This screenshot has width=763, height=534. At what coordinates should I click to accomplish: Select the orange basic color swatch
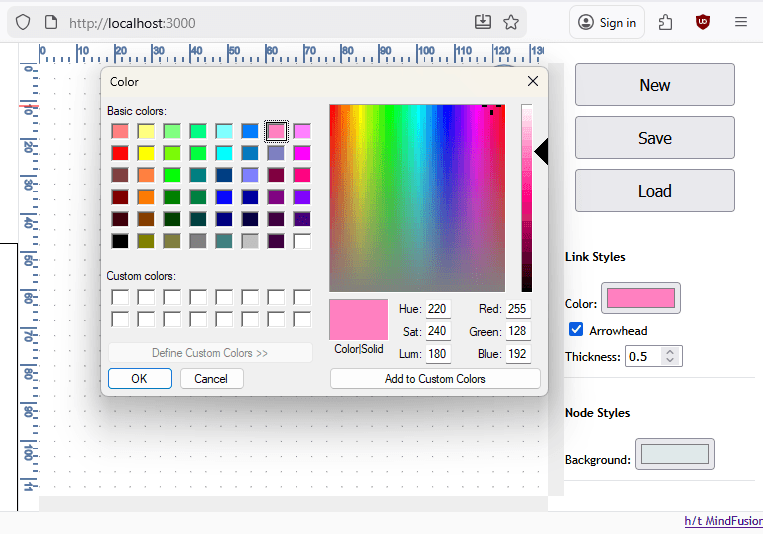coord(146,197)
